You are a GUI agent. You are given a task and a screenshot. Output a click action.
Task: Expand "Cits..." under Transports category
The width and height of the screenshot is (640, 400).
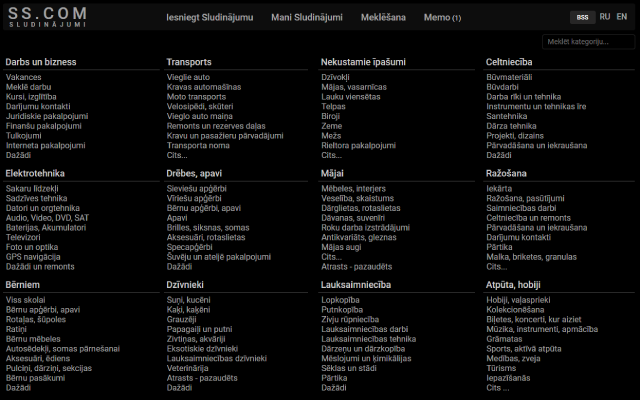click(177, 155)
